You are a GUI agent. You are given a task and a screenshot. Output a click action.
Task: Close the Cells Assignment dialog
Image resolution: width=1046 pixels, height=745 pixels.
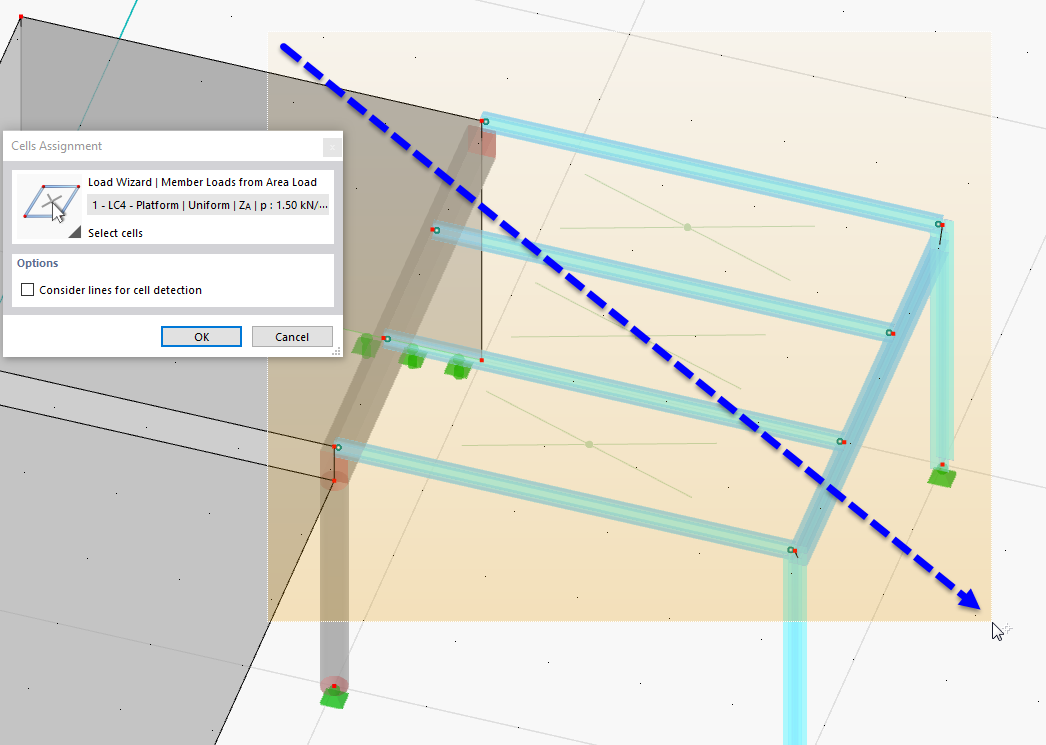coord(331,146)
